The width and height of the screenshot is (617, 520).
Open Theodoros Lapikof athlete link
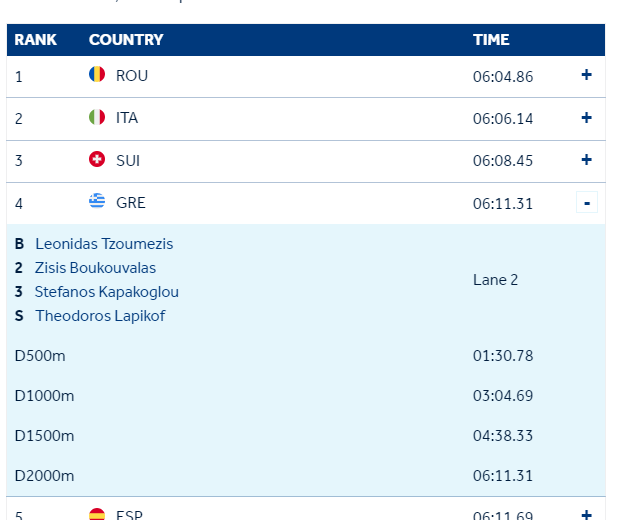point(100,316)
